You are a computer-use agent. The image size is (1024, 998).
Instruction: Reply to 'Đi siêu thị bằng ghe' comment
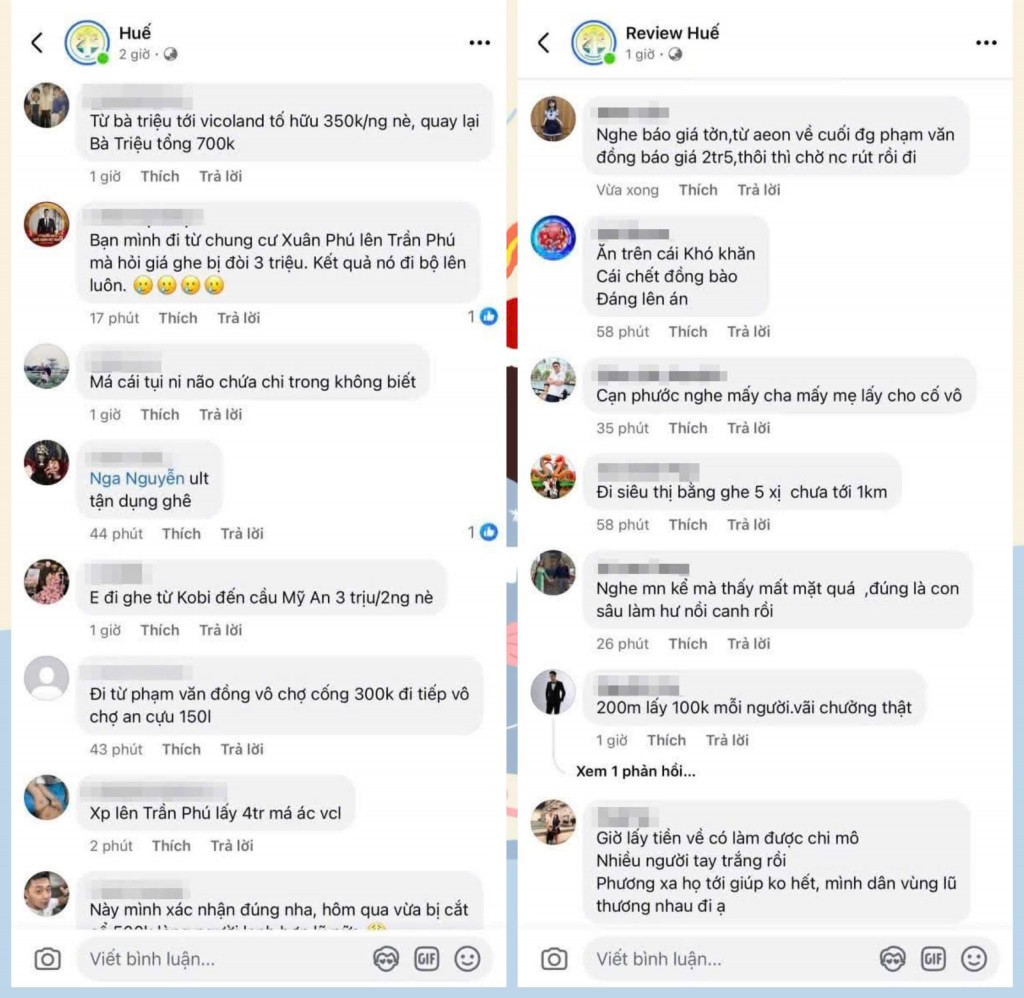pyautogui.click(x=749, y=524)
